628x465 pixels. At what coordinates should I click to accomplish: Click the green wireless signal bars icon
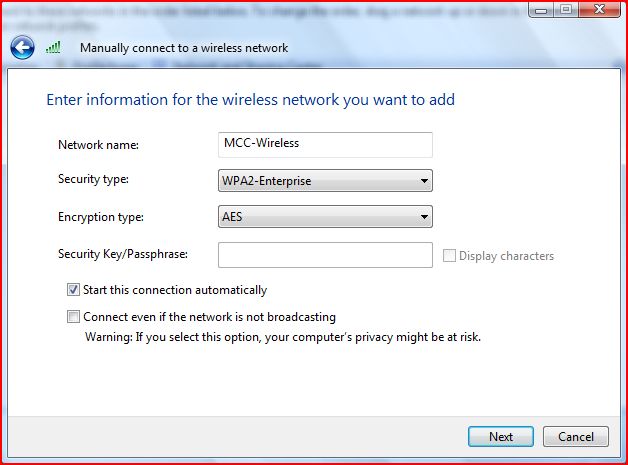[53, 47]
